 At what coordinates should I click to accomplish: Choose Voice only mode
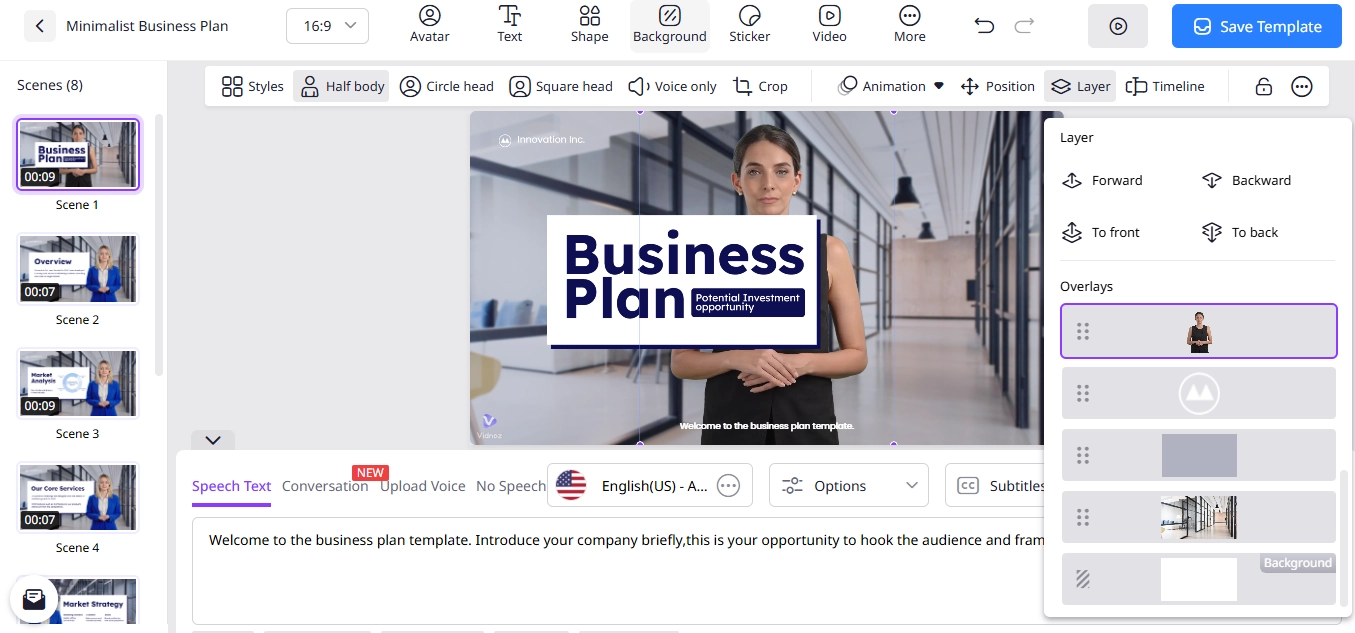pyautogui.click(x=672, y=86)
